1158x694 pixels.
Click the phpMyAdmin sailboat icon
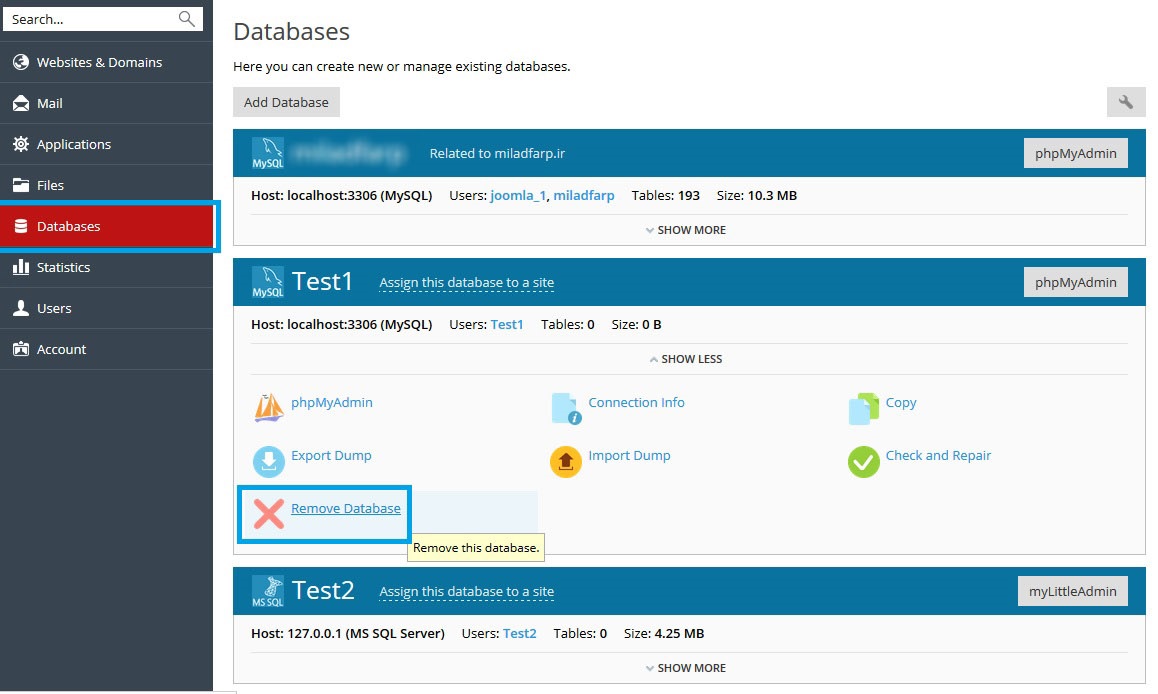269,407
